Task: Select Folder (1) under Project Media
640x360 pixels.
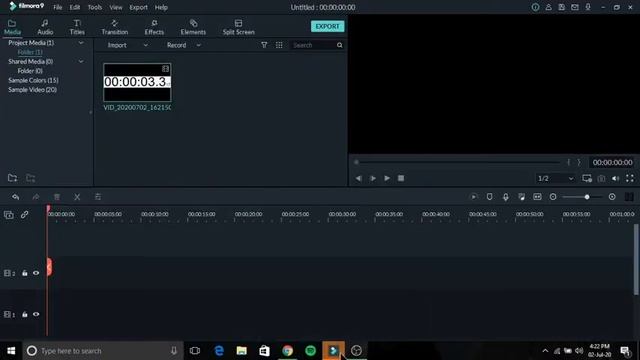Action: (x=30, y=52)
